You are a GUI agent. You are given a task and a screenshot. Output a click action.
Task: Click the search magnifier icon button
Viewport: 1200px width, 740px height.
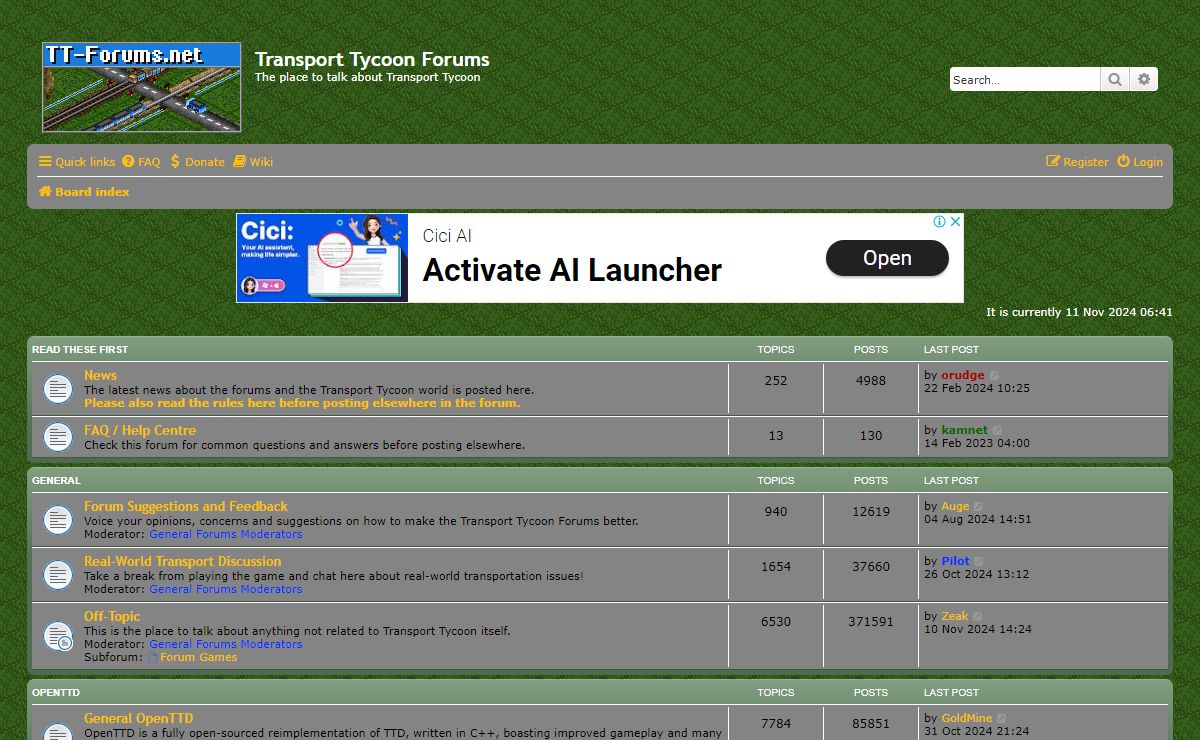[1115, 80]
